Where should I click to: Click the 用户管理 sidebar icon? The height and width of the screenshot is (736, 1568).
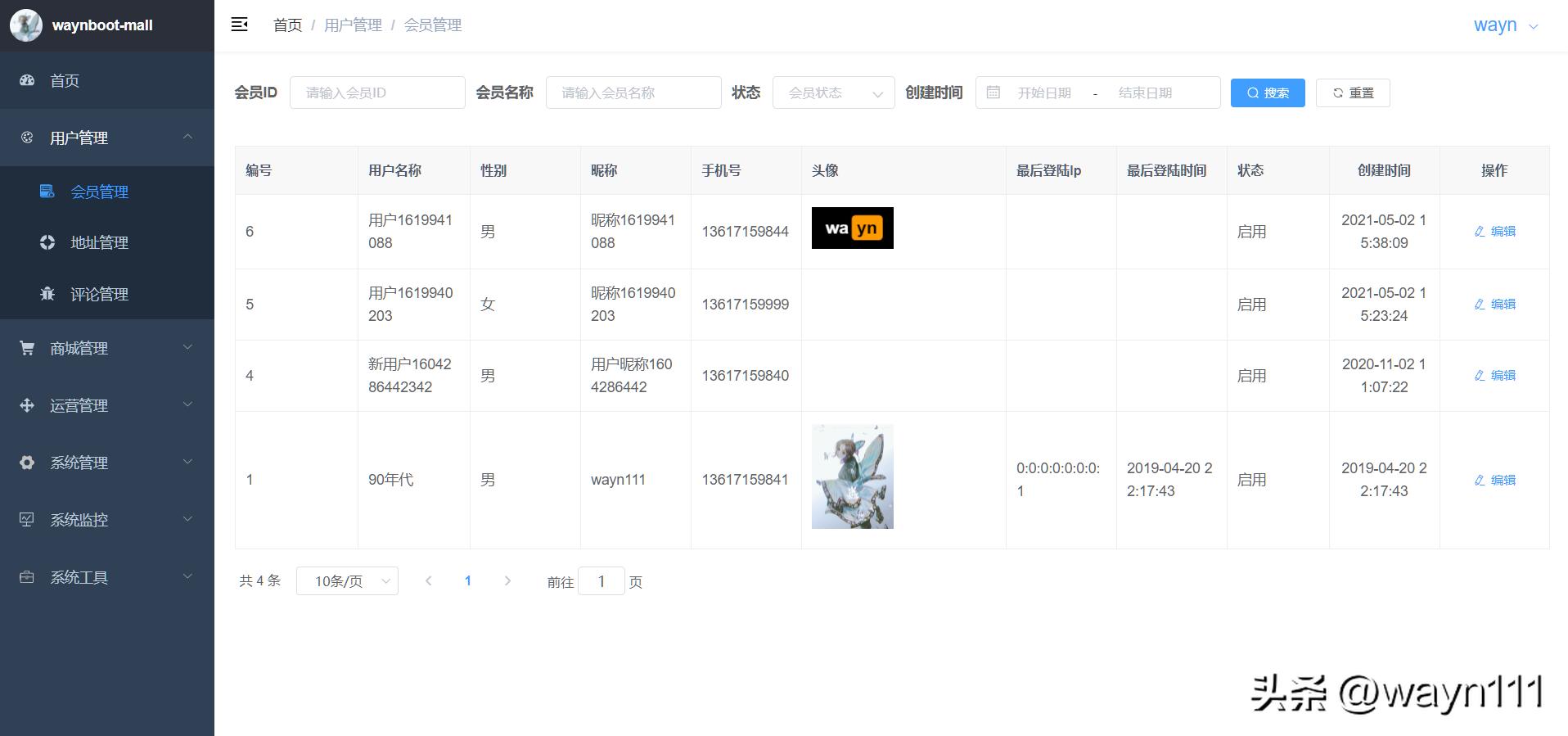tap(27, 138)
